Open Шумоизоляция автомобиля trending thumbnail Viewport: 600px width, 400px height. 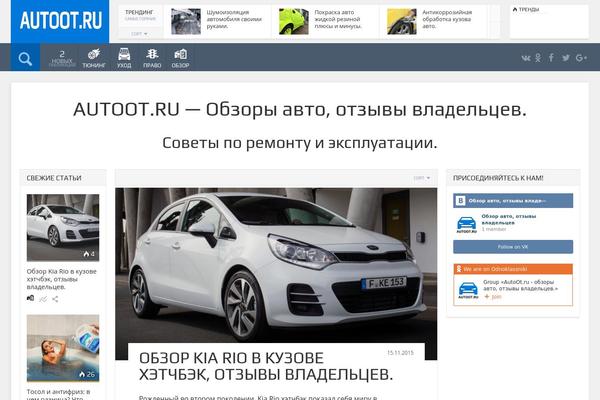(186, 21)
